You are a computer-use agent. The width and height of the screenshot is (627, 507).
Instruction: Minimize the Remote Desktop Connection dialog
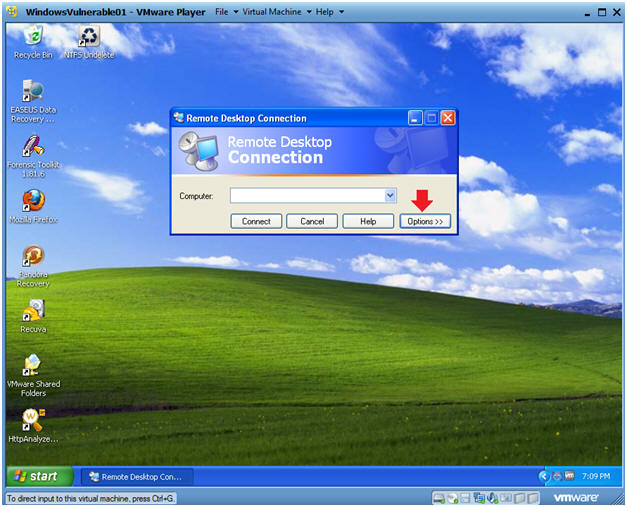415,118
